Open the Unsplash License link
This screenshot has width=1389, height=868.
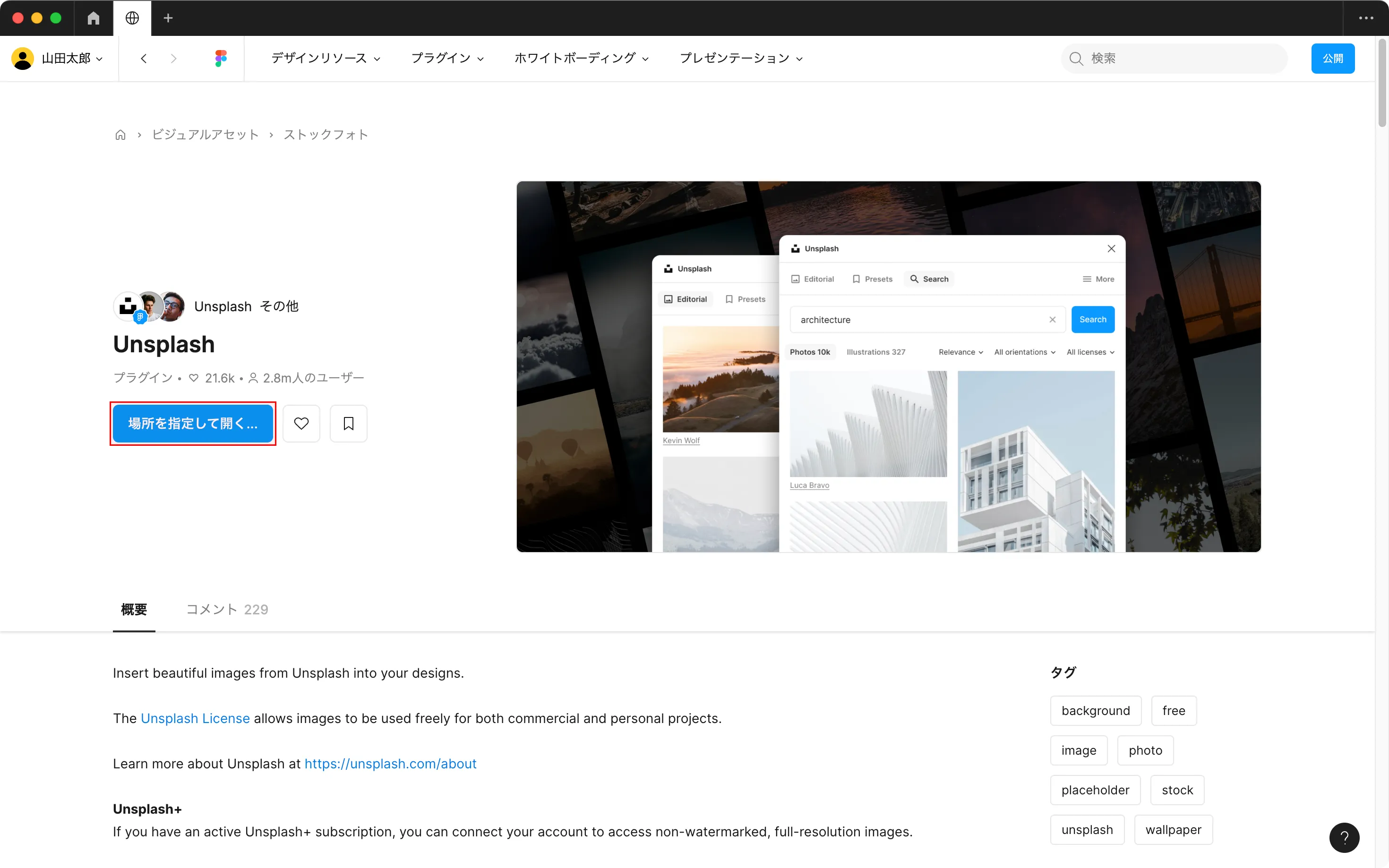[195, 718]
